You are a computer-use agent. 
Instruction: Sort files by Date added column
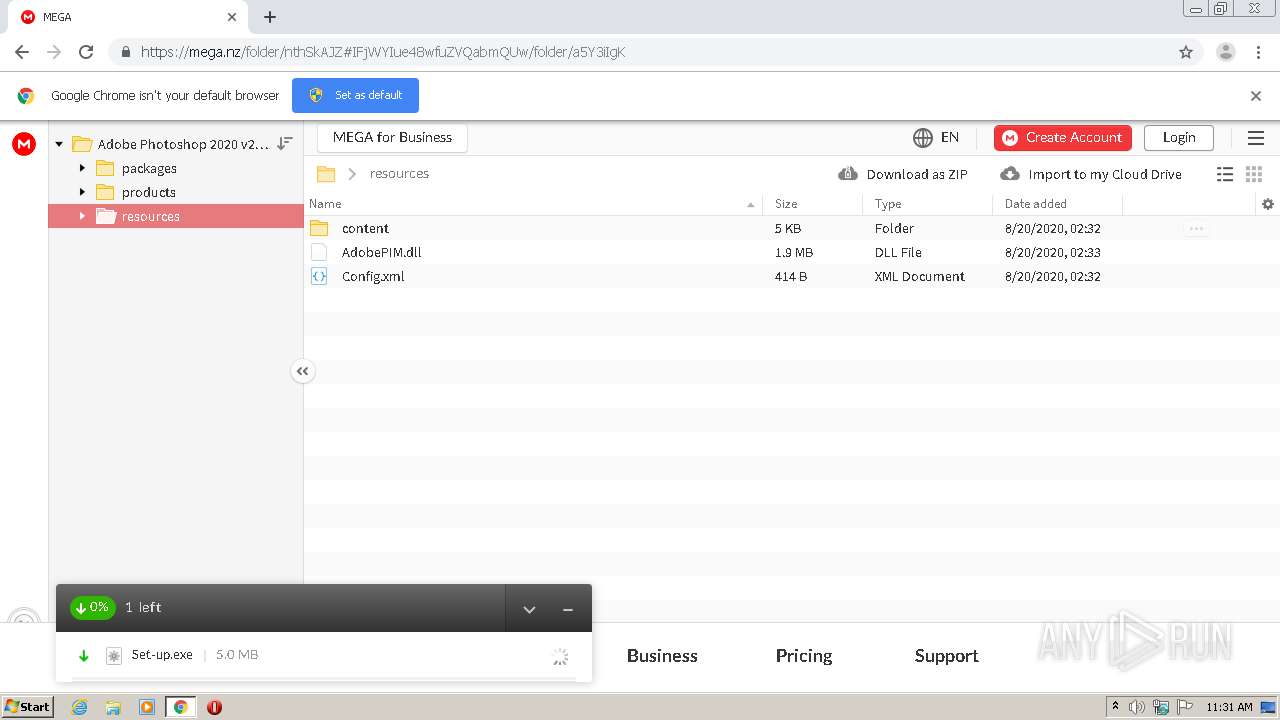1058,204
